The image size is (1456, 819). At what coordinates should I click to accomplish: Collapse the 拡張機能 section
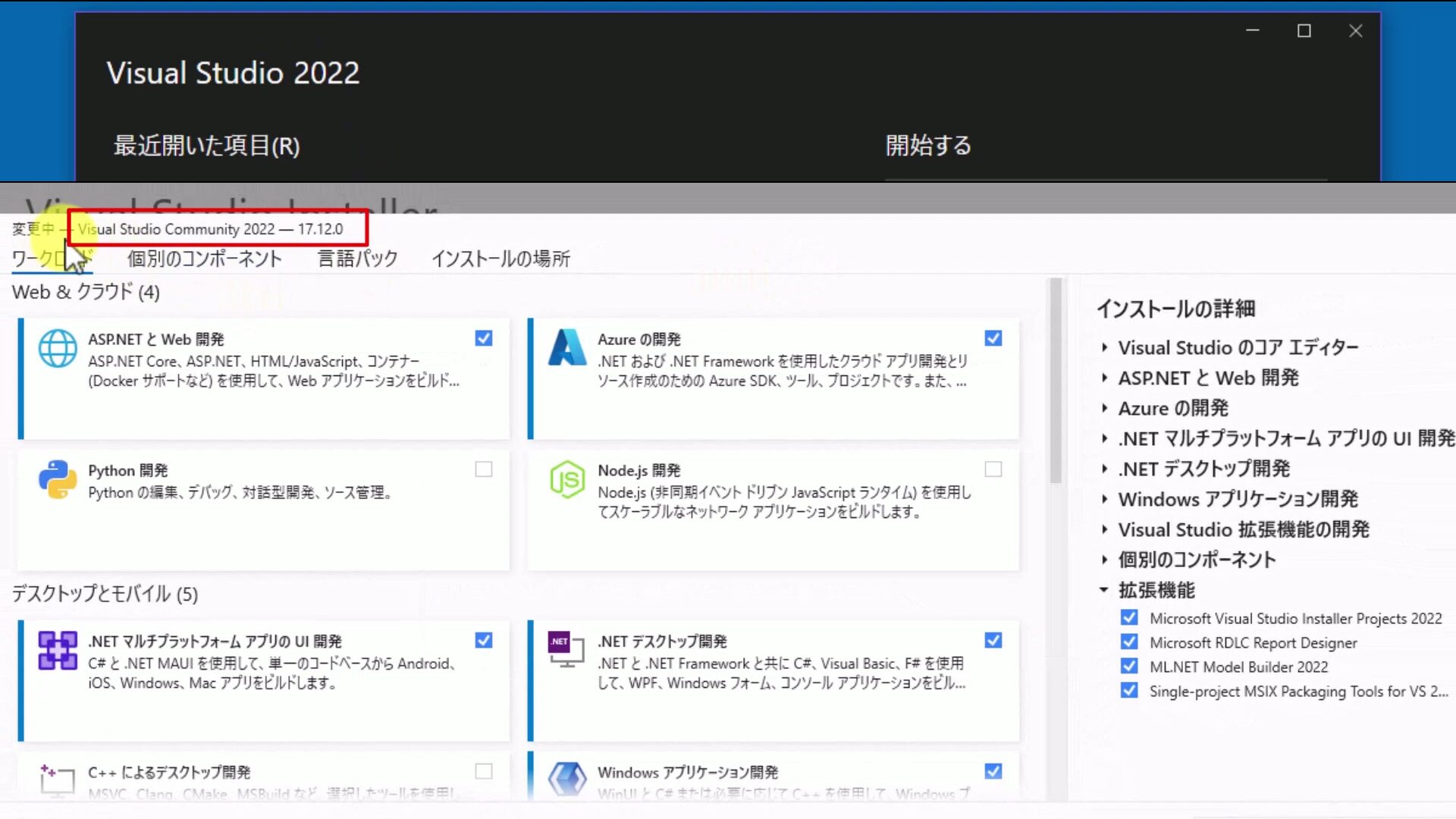click(x=1104, y=590)
